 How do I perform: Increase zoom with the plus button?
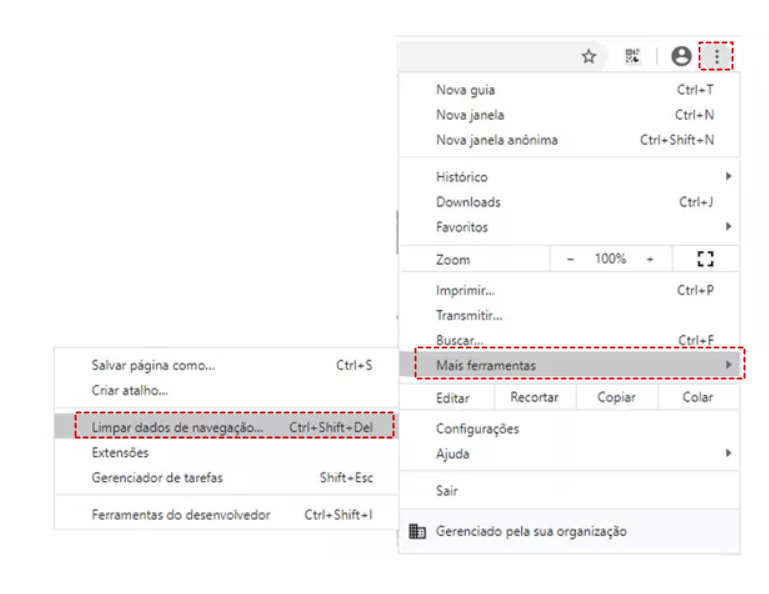click(650, 259)
